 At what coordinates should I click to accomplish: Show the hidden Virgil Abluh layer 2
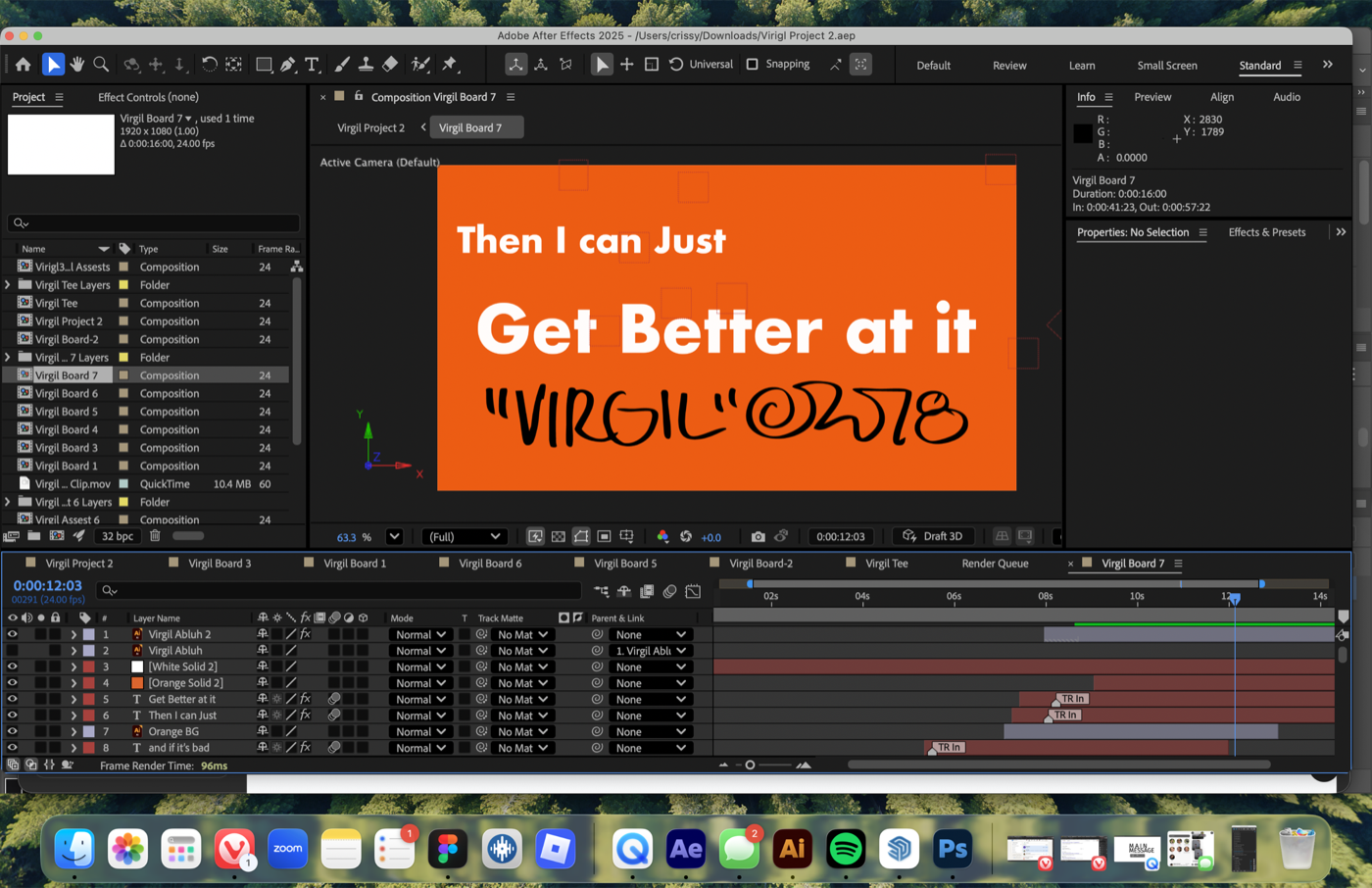(13, 651)
